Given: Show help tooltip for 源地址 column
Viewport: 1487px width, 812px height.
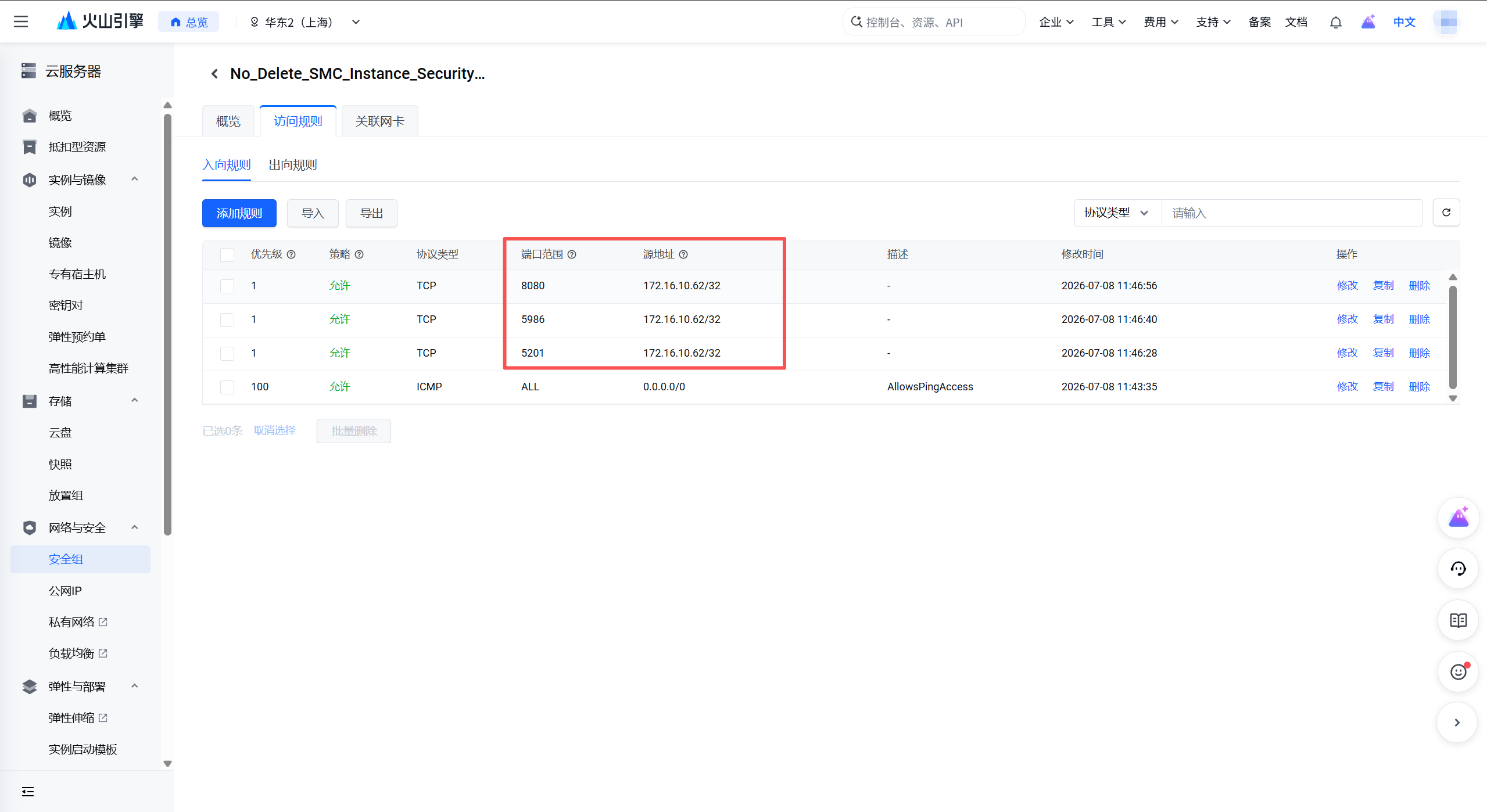Looking at the screenshot, I should [683, 254].
